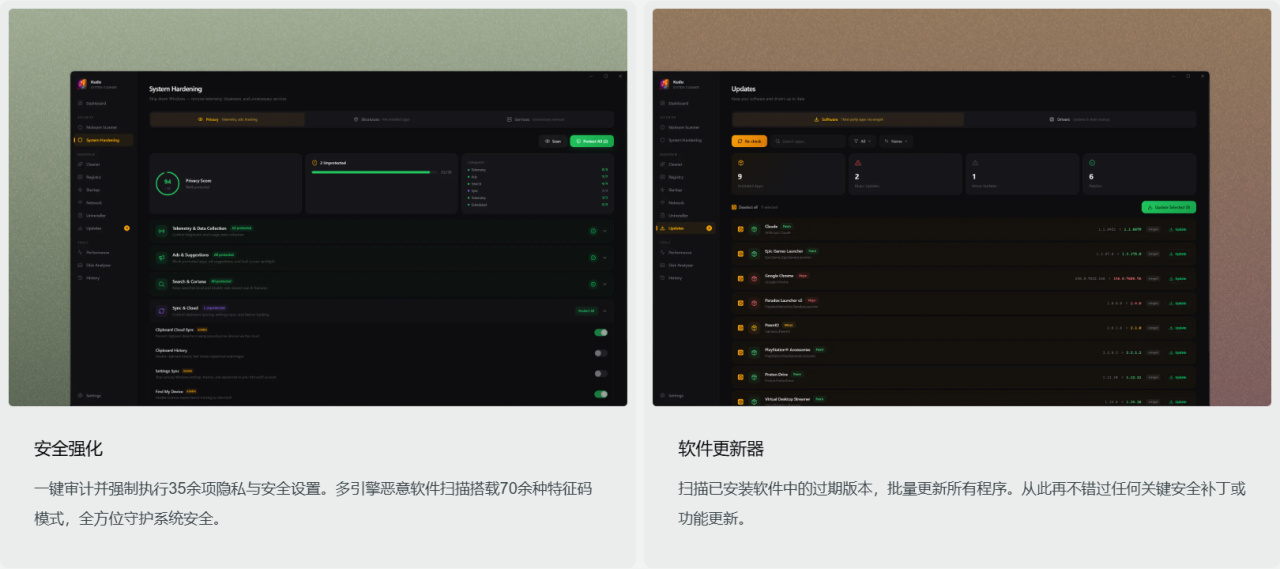Viewport: 1280px width, 569px height.
Task: Open Registry in the System Hardening window sidebar
Action: point(103,177)
